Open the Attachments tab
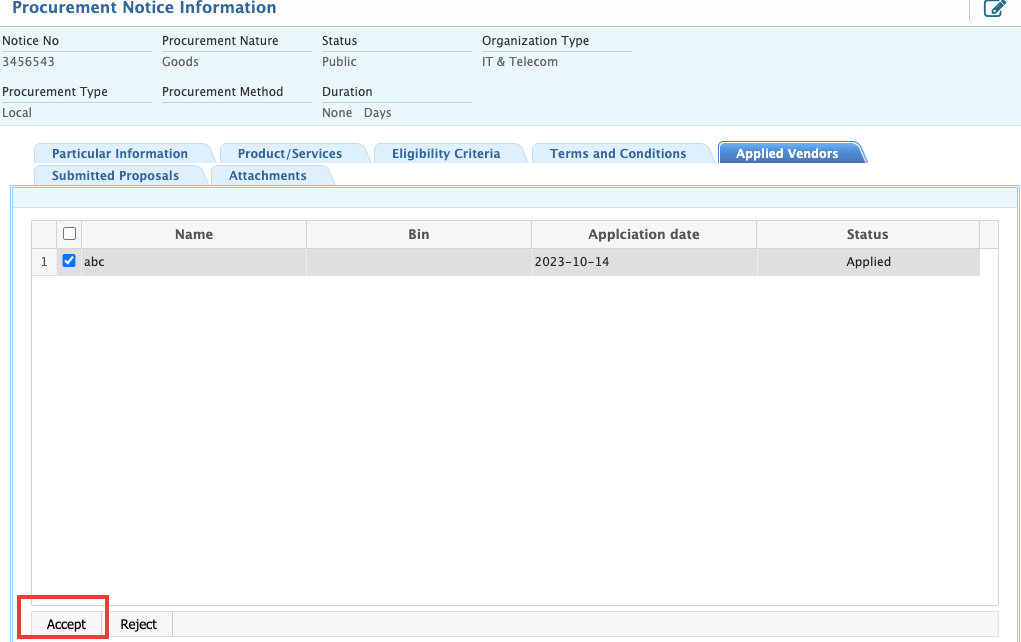This screenshot has width=1021, height=642. (268, 174)
